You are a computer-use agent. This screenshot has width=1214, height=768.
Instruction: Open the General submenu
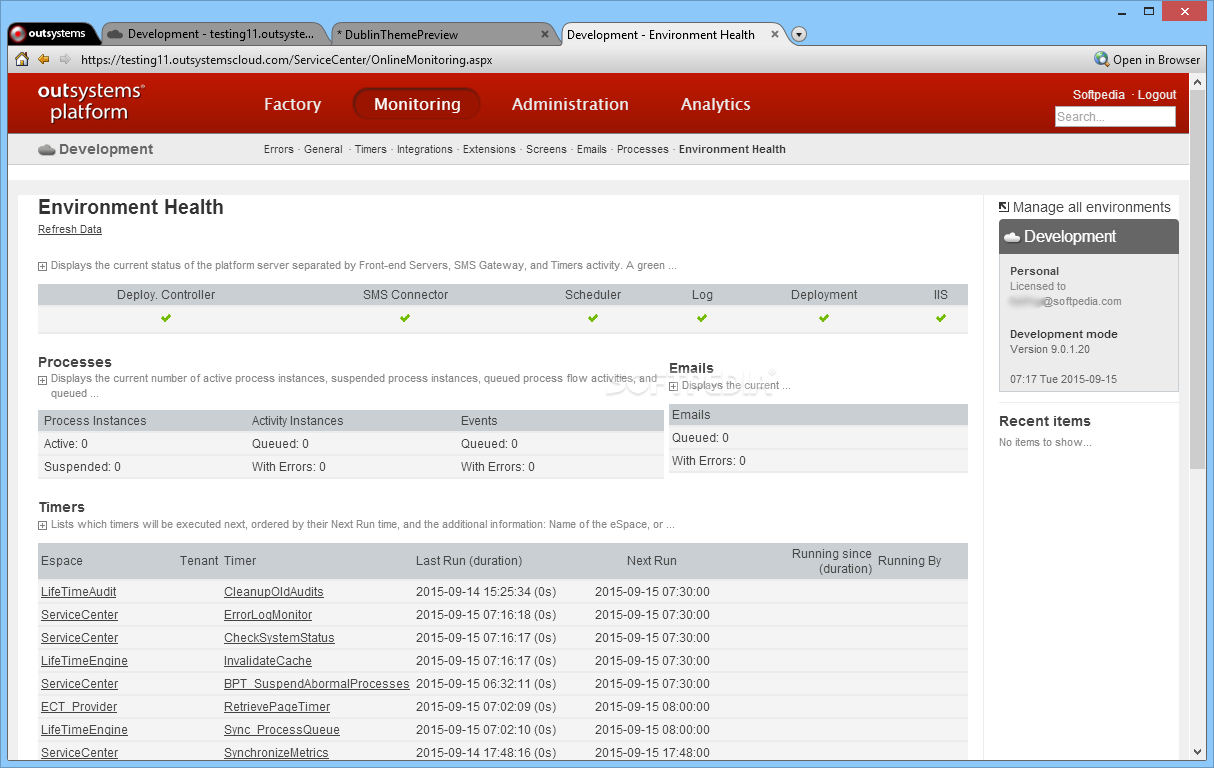point(323,149)
